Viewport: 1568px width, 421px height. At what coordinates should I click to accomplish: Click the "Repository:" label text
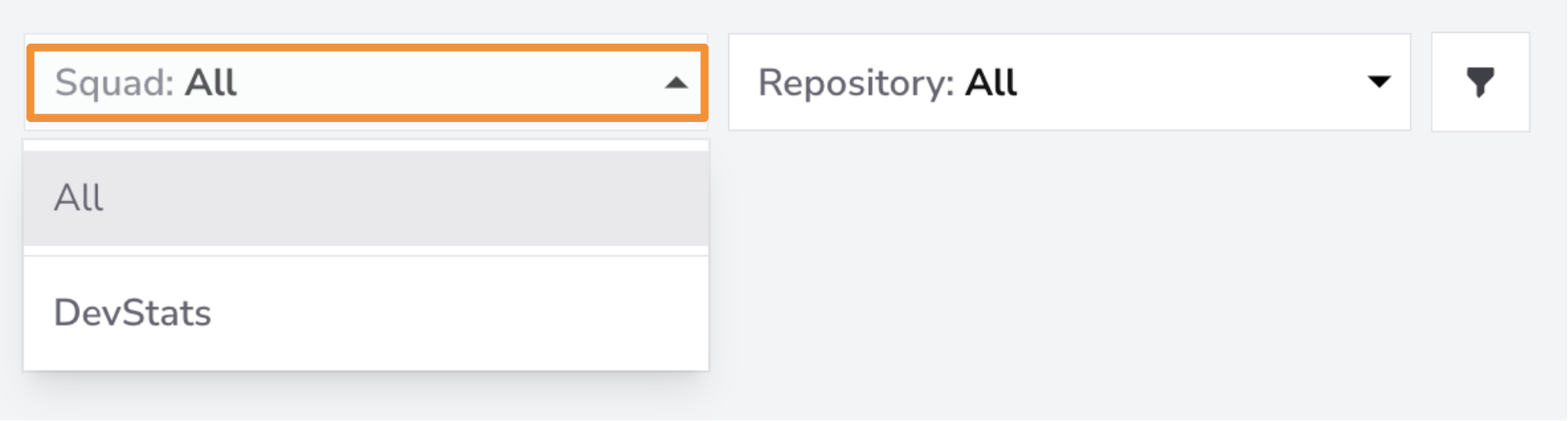[855, 83]
